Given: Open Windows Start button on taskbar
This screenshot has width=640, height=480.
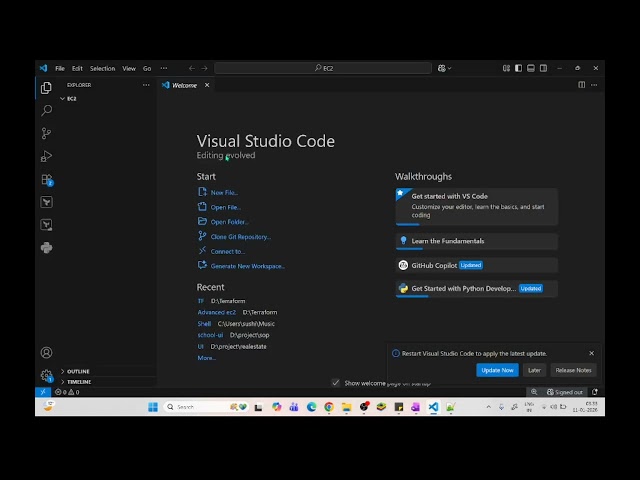Looking at the screenshot, I should click(153, 407).
